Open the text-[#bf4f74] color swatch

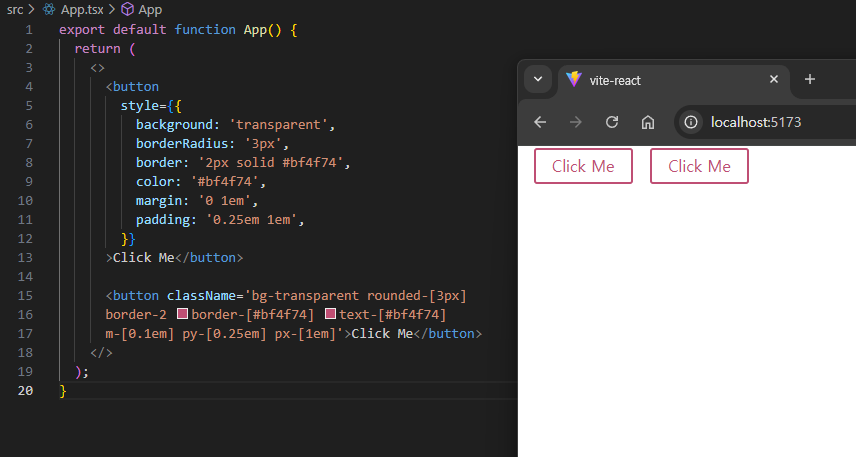click(330, 315)
